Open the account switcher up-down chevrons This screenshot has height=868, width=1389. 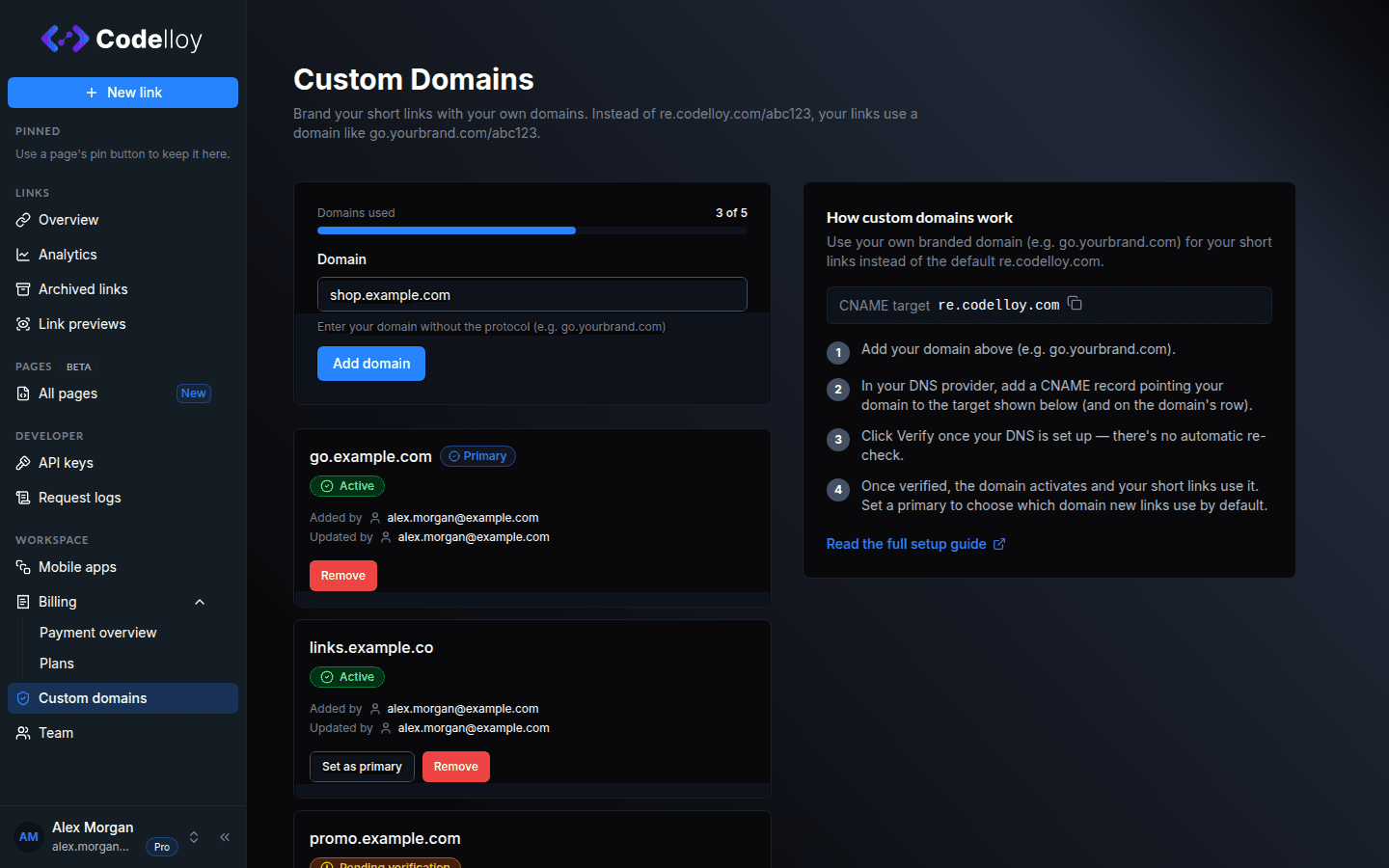(194, 837)
